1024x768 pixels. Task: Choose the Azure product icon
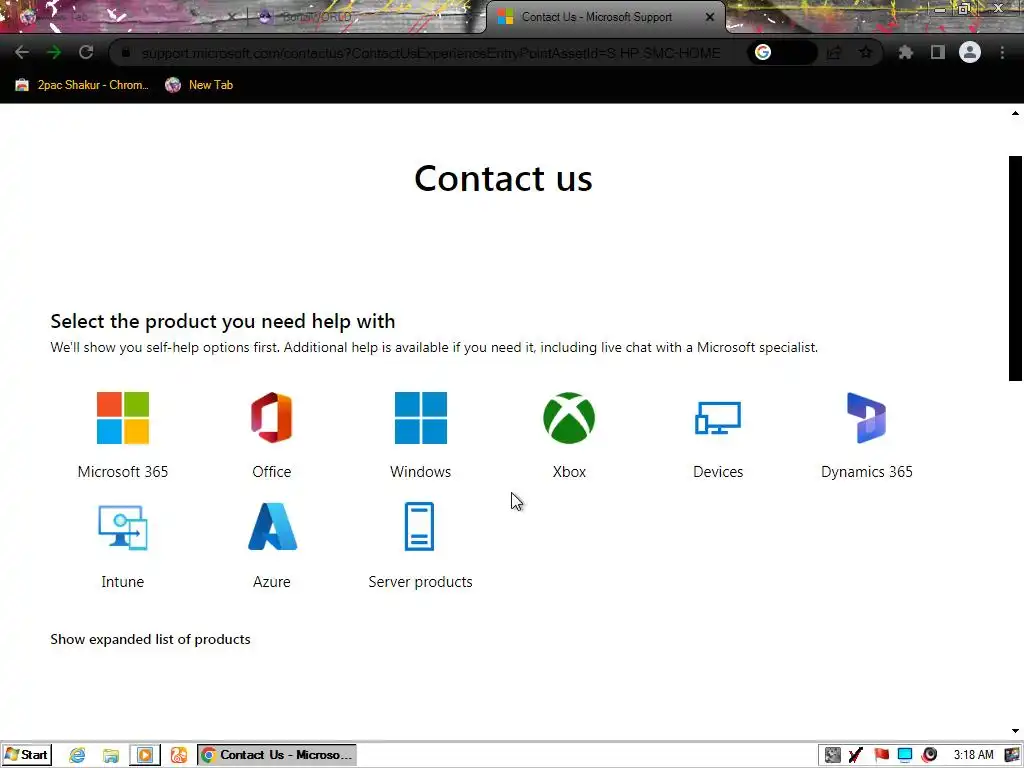[x=272, y=526]
